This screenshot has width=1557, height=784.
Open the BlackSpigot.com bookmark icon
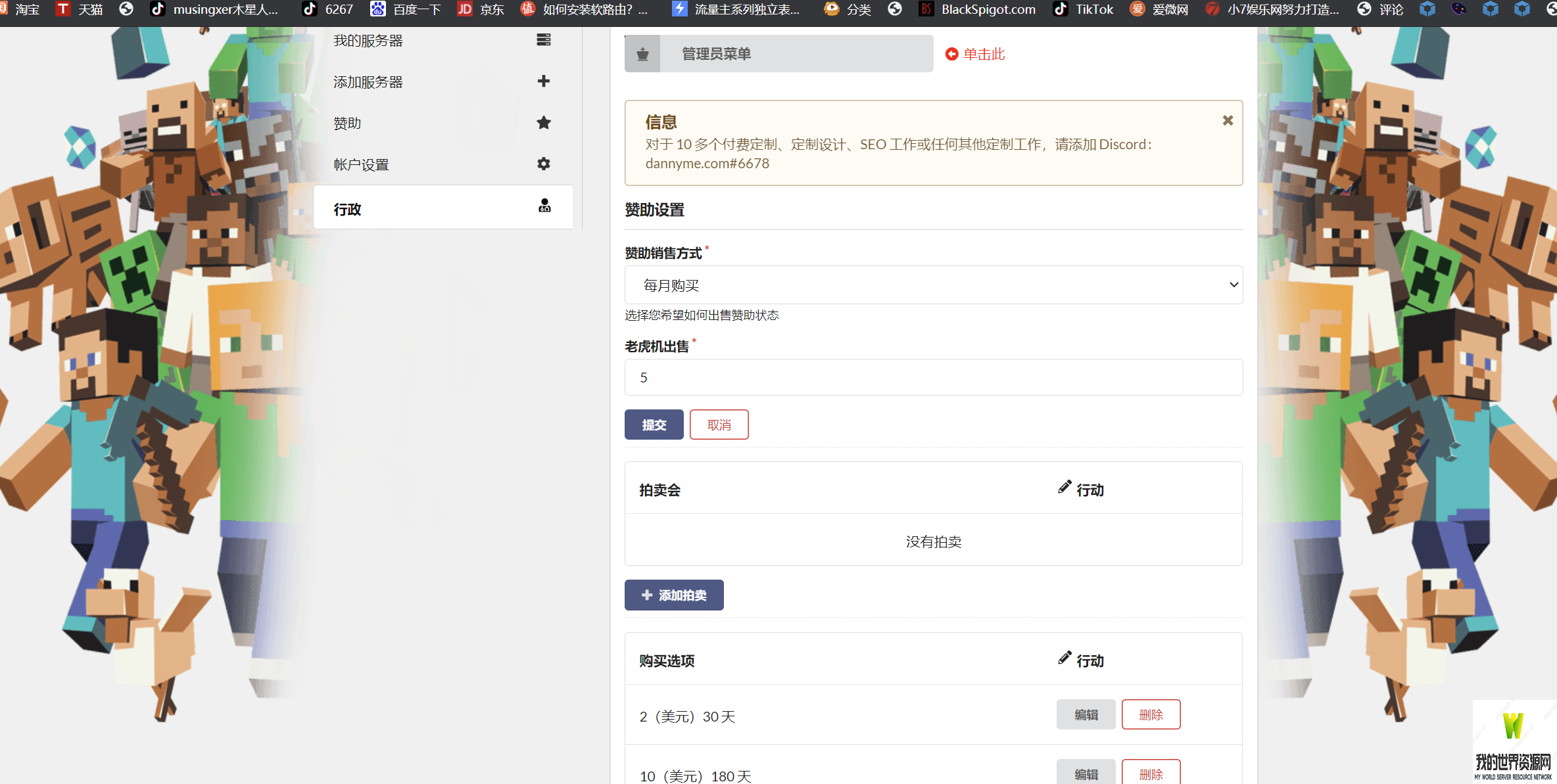click(926, 9)
